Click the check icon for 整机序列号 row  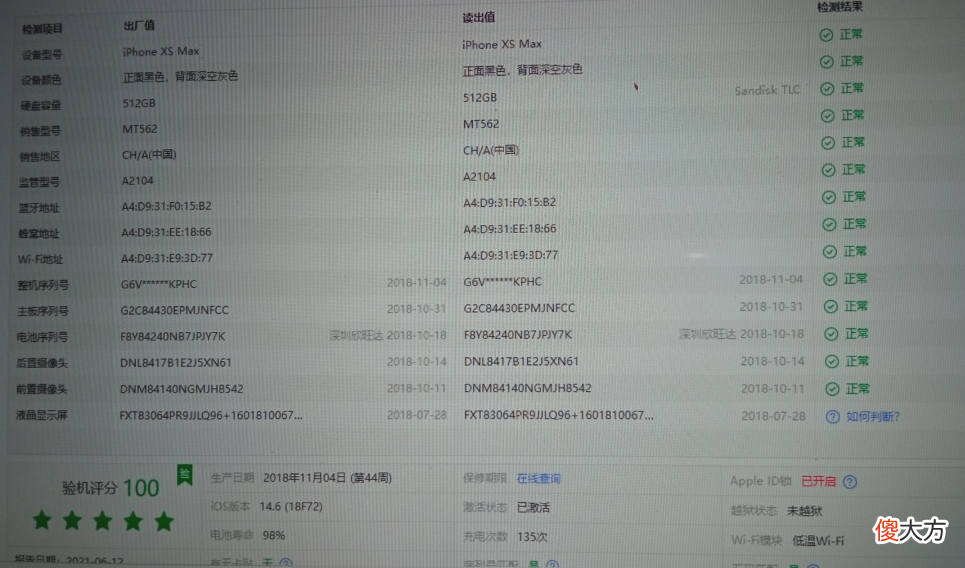point(830,279)
